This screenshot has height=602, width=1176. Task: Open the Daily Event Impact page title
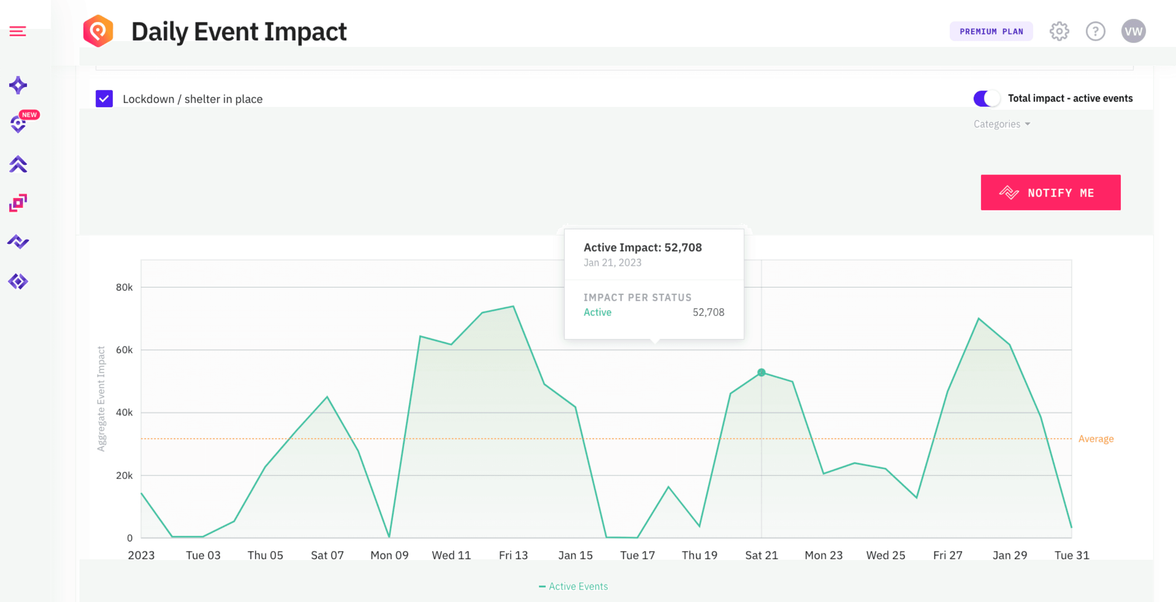click(239, 31)
